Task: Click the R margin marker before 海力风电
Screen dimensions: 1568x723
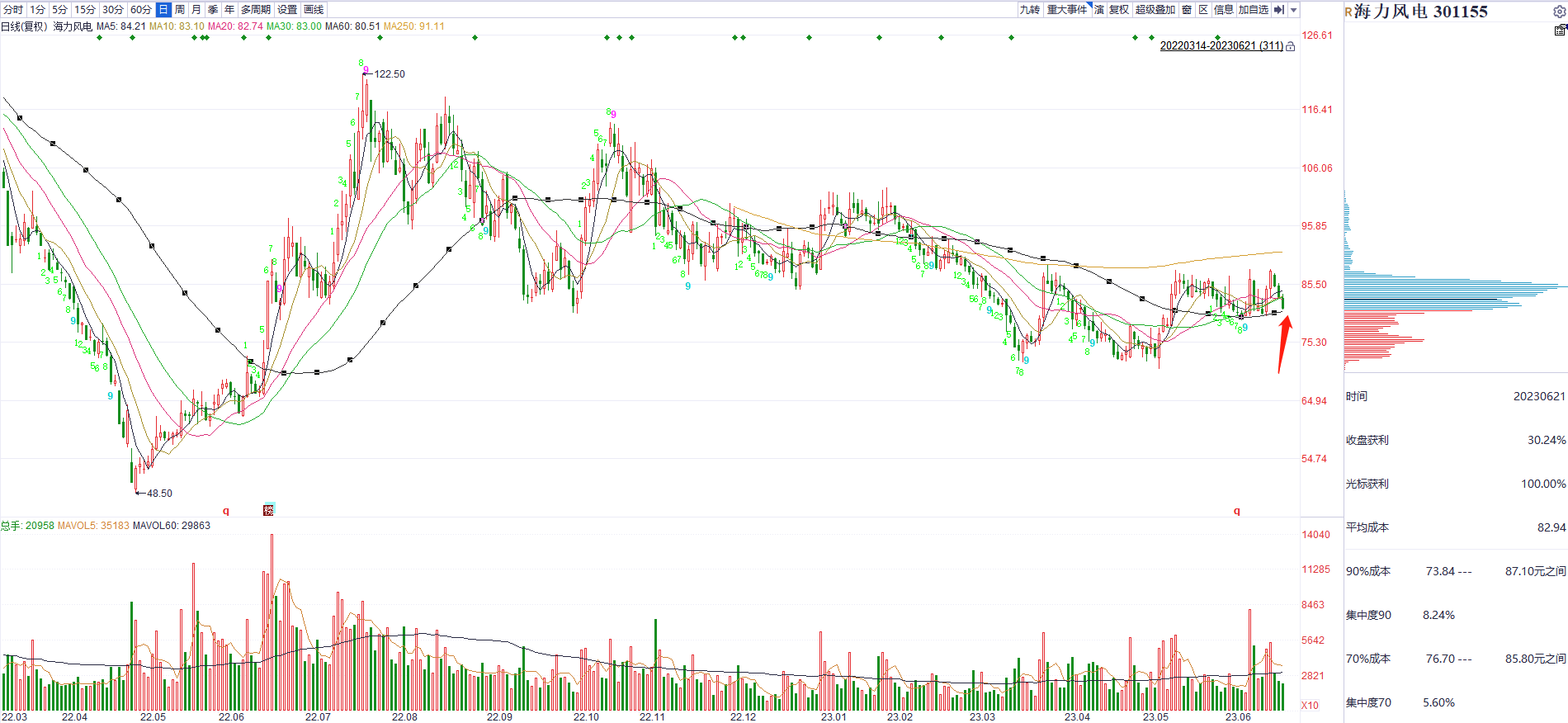Action: point(1348,12)
